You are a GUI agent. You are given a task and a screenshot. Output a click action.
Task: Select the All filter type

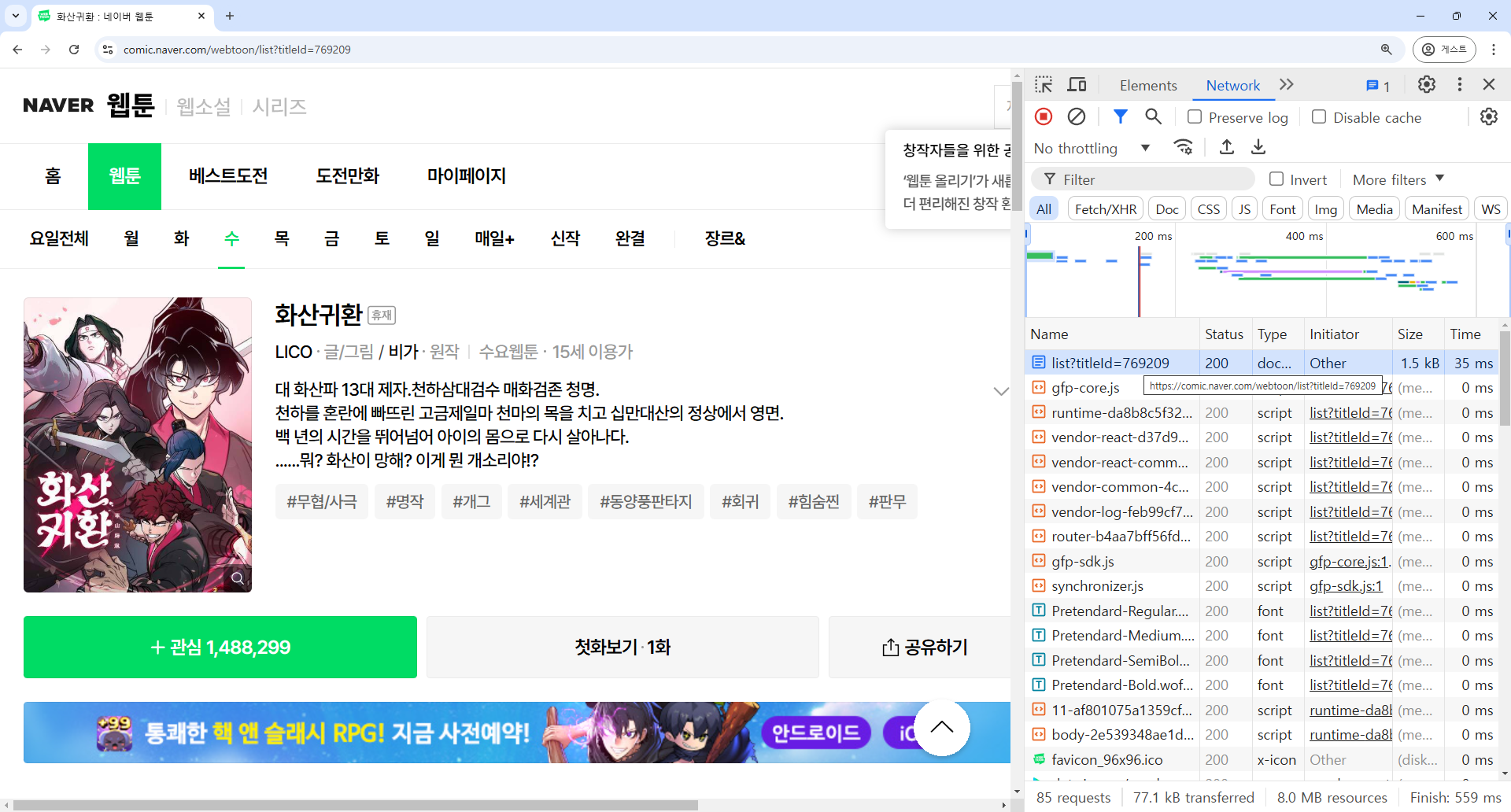coord(1044,209)
